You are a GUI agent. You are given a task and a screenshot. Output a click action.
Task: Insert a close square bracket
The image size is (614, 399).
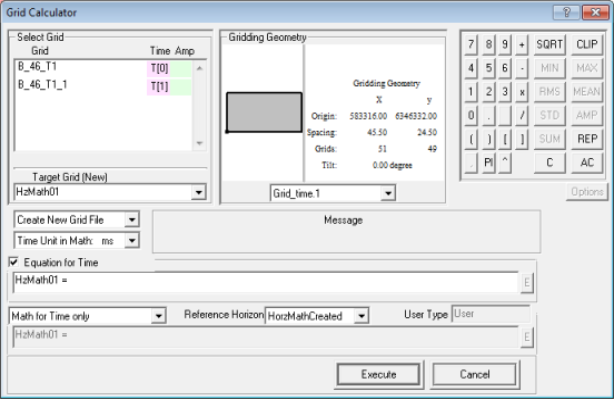pos(522,139)
